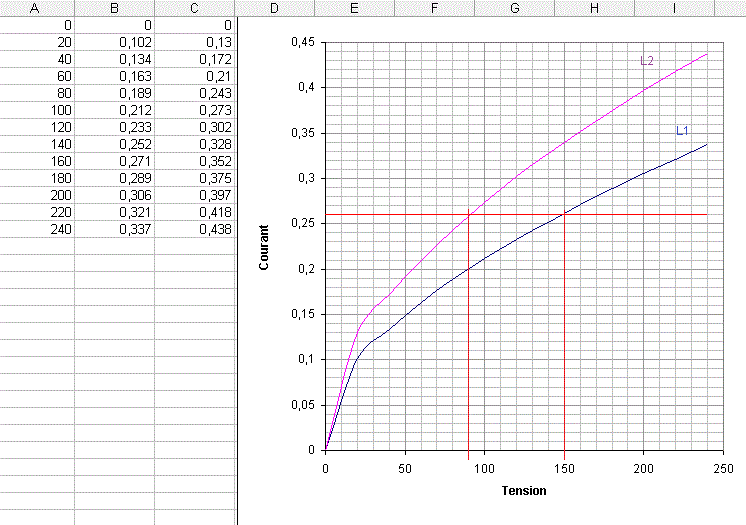Select cell with value 0,172
This screenshot has width=746, height=525.
195,59
